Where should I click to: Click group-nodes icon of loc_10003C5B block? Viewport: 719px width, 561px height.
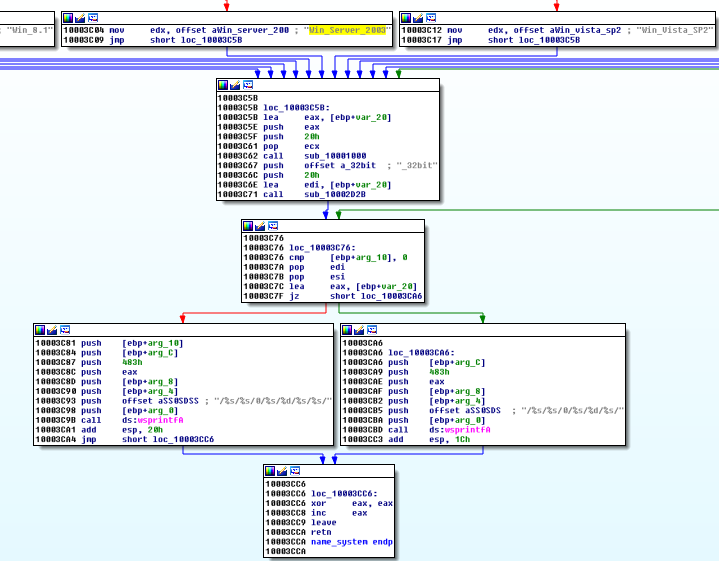pos(248,85)
